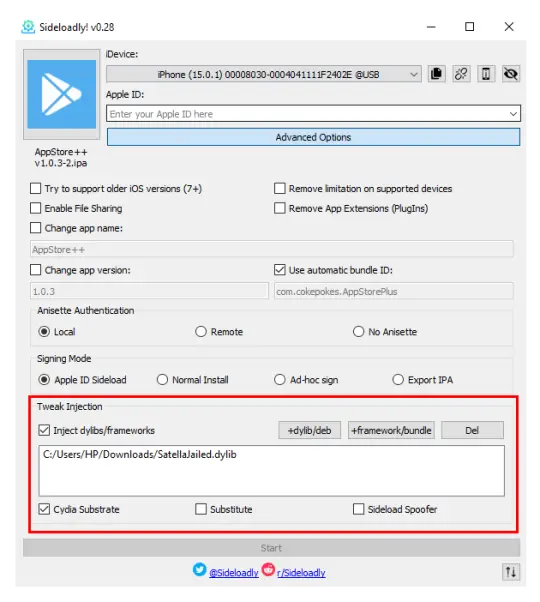Maximize the Sideloadly window

[x=469, y=27]
